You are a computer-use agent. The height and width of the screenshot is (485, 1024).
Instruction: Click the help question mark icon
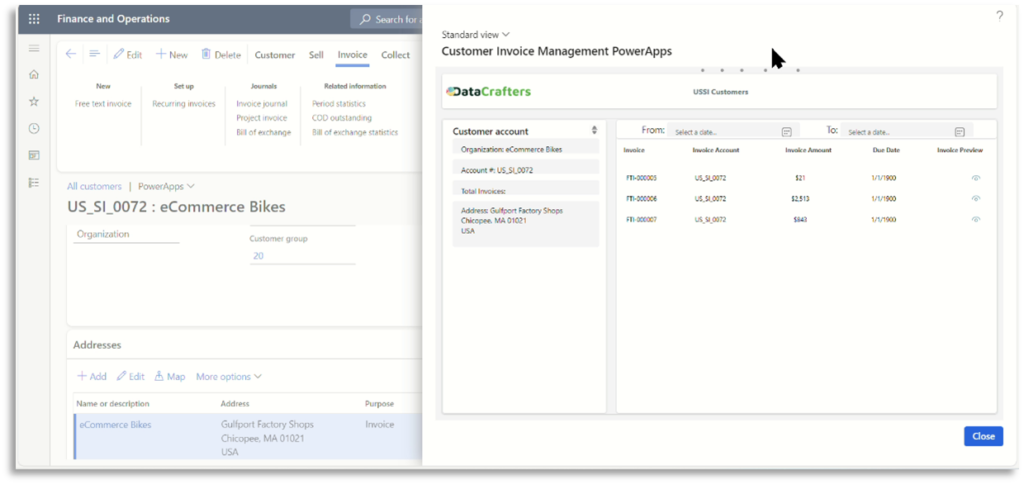[x=999, y=16]
